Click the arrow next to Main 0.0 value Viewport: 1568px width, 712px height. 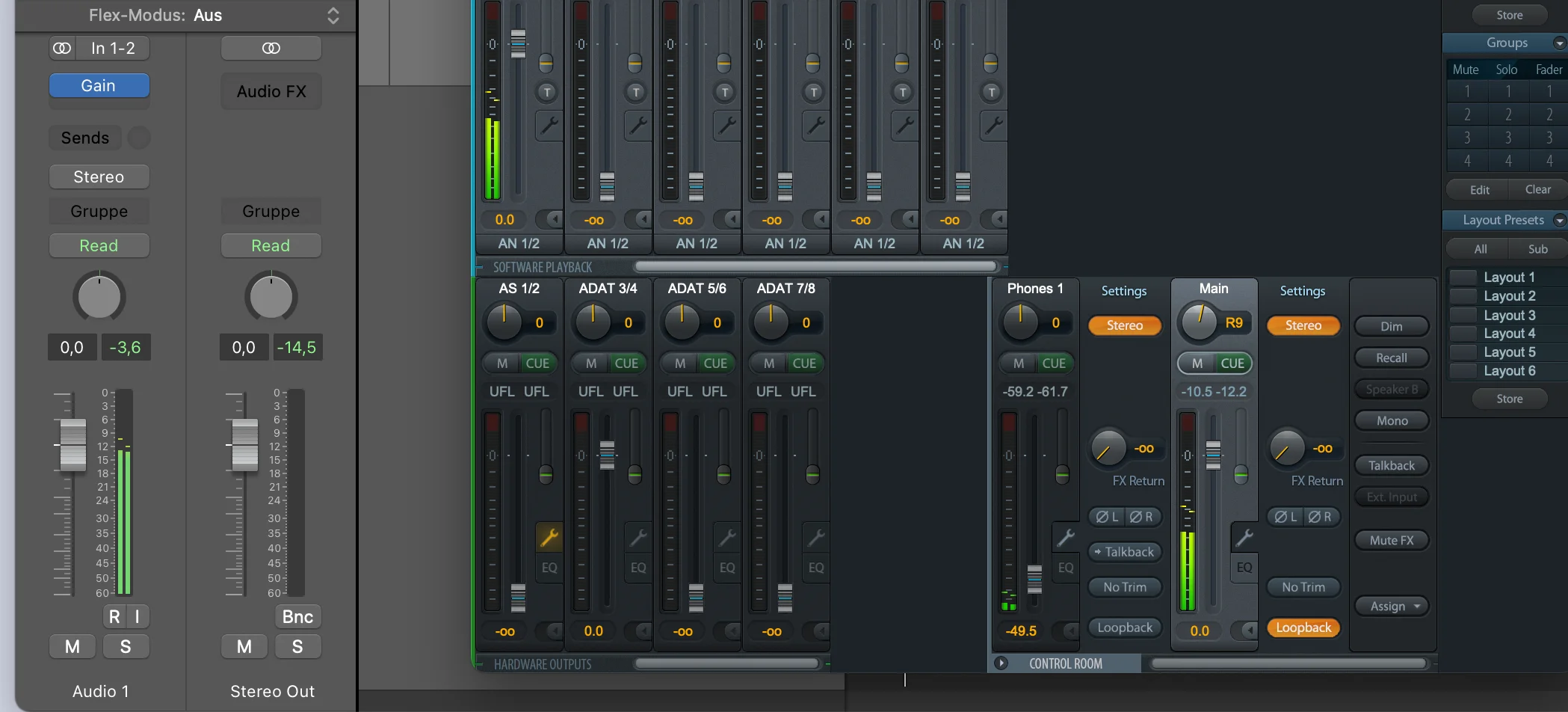tap(1248, 630)
